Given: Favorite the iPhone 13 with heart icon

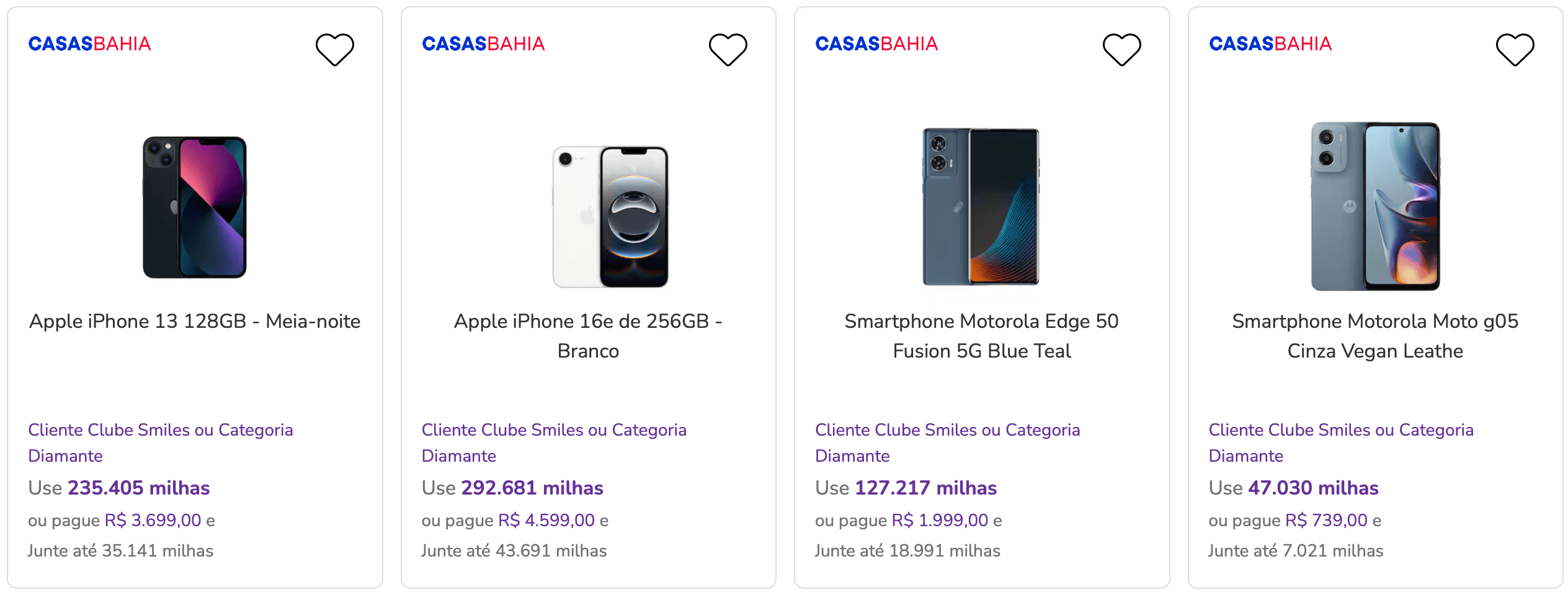Looking at the screenshot, I should [335, 50].
